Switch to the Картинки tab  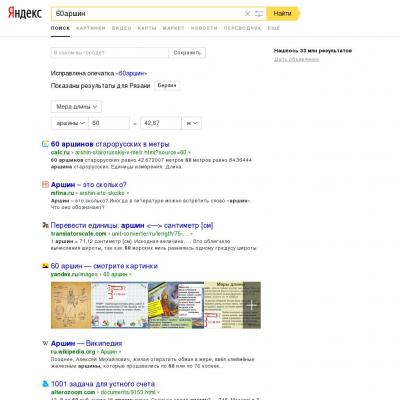tap(91, 28)
